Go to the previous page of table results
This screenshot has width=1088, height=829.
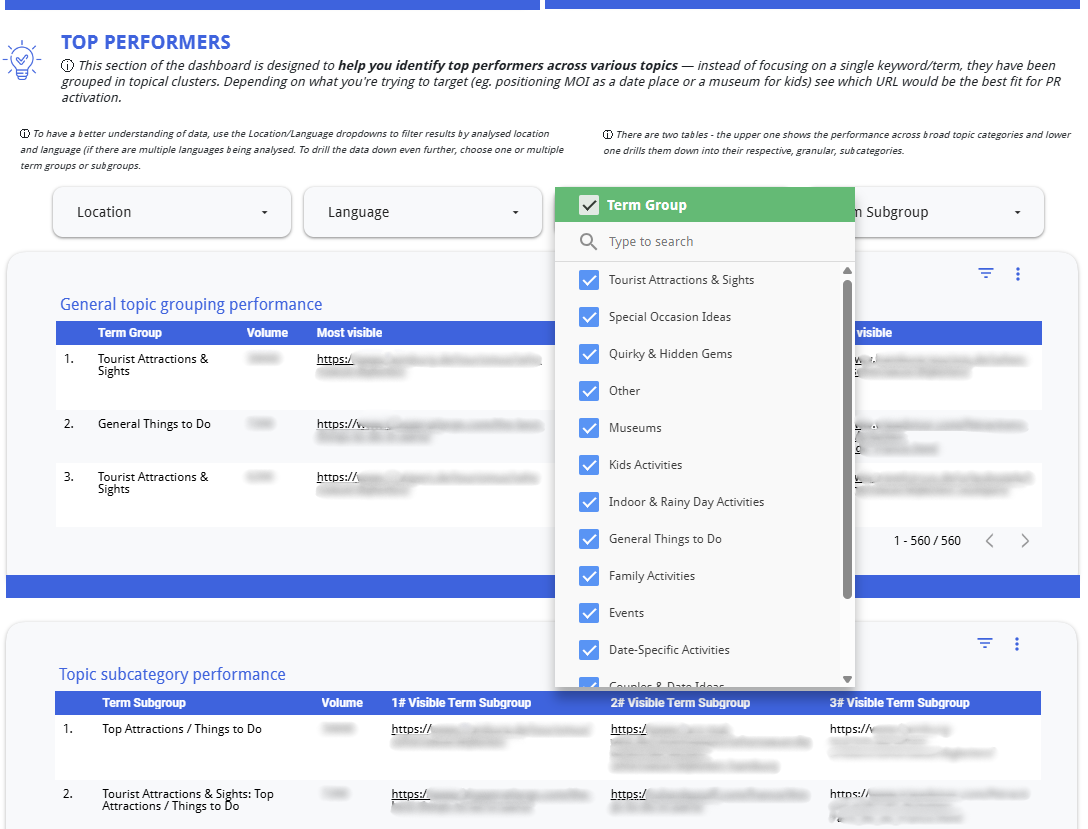pos(990,541)
